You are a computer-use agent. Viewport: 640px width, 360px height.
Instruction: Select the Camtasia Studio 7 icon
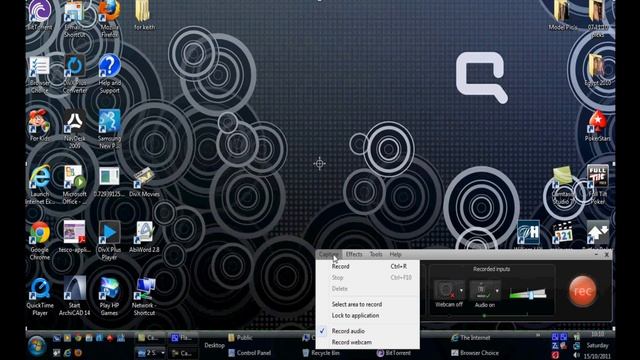pos(562,184)
